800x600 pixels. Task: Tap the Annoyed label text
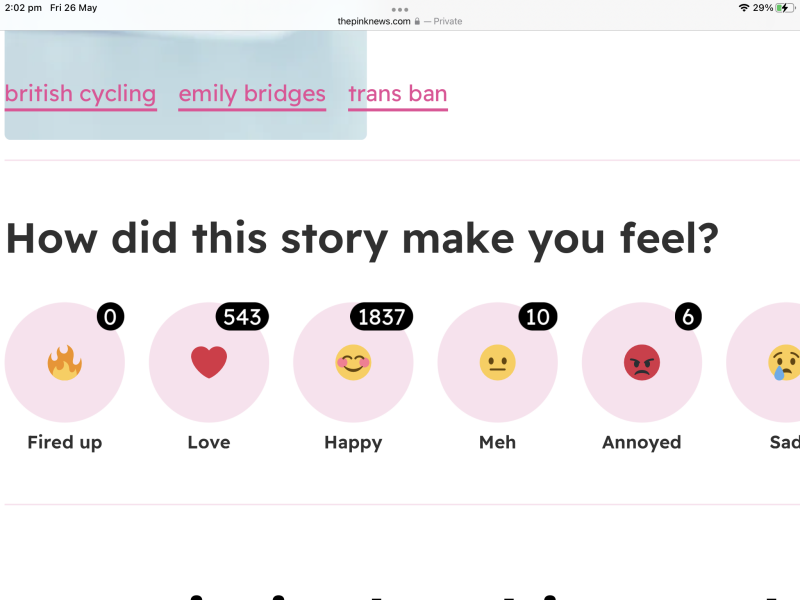point(641,442)
